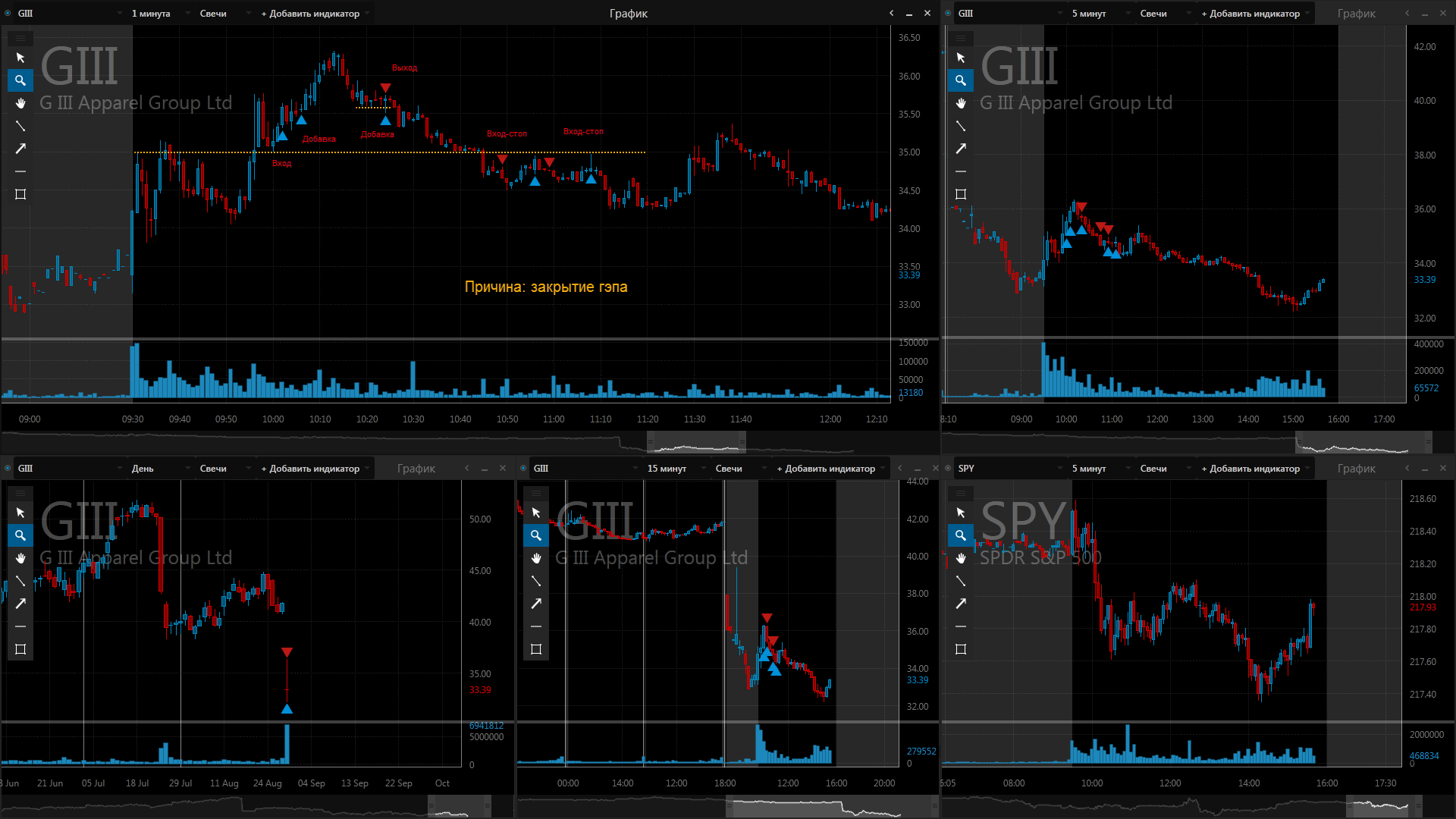The height and width of the screenshot is (819, 1456).
Task: Select the line drawing tool in the daily chart
Action: [x=20, y=581]
